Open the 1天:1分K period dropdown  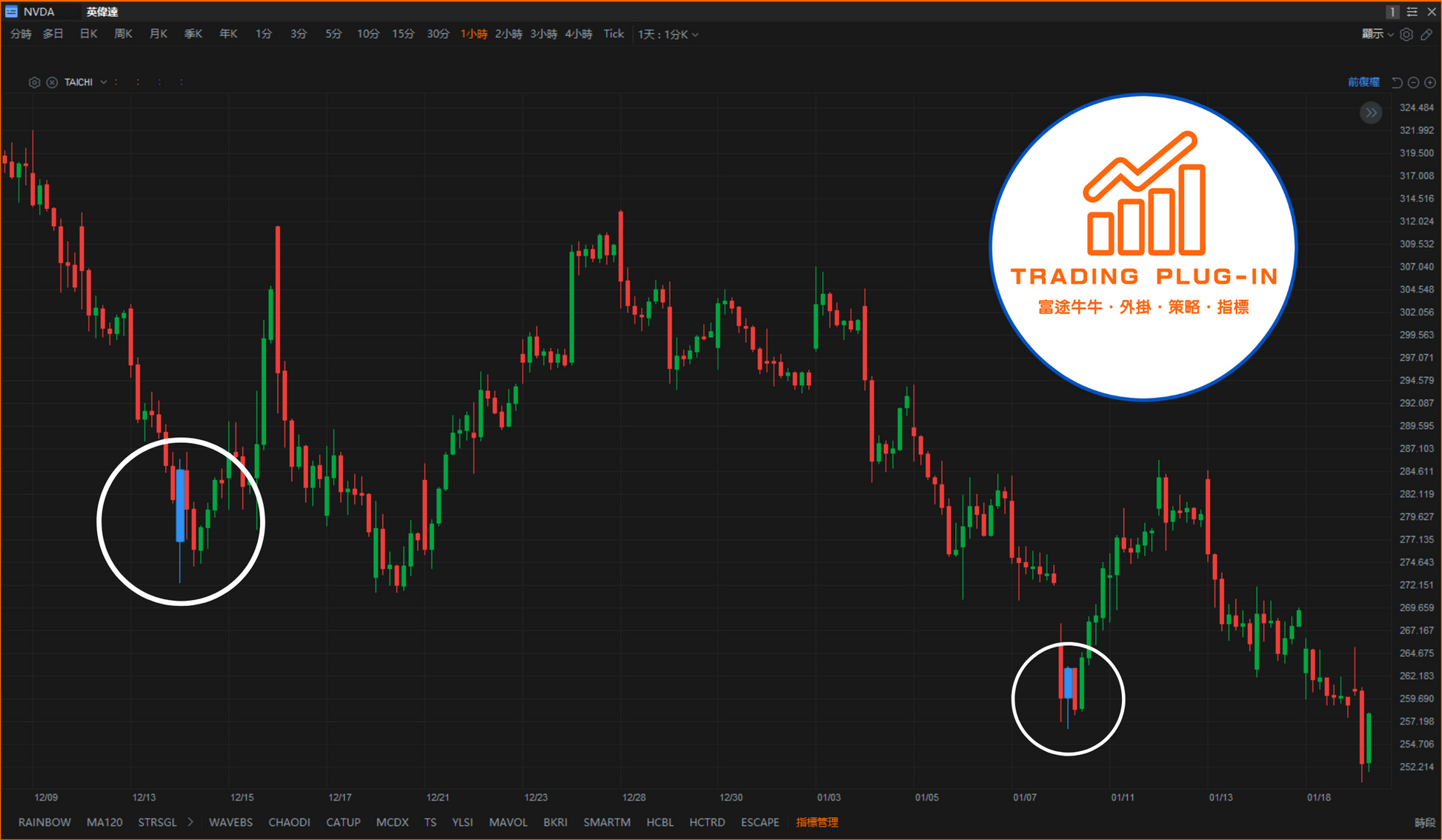click(668, 34)
